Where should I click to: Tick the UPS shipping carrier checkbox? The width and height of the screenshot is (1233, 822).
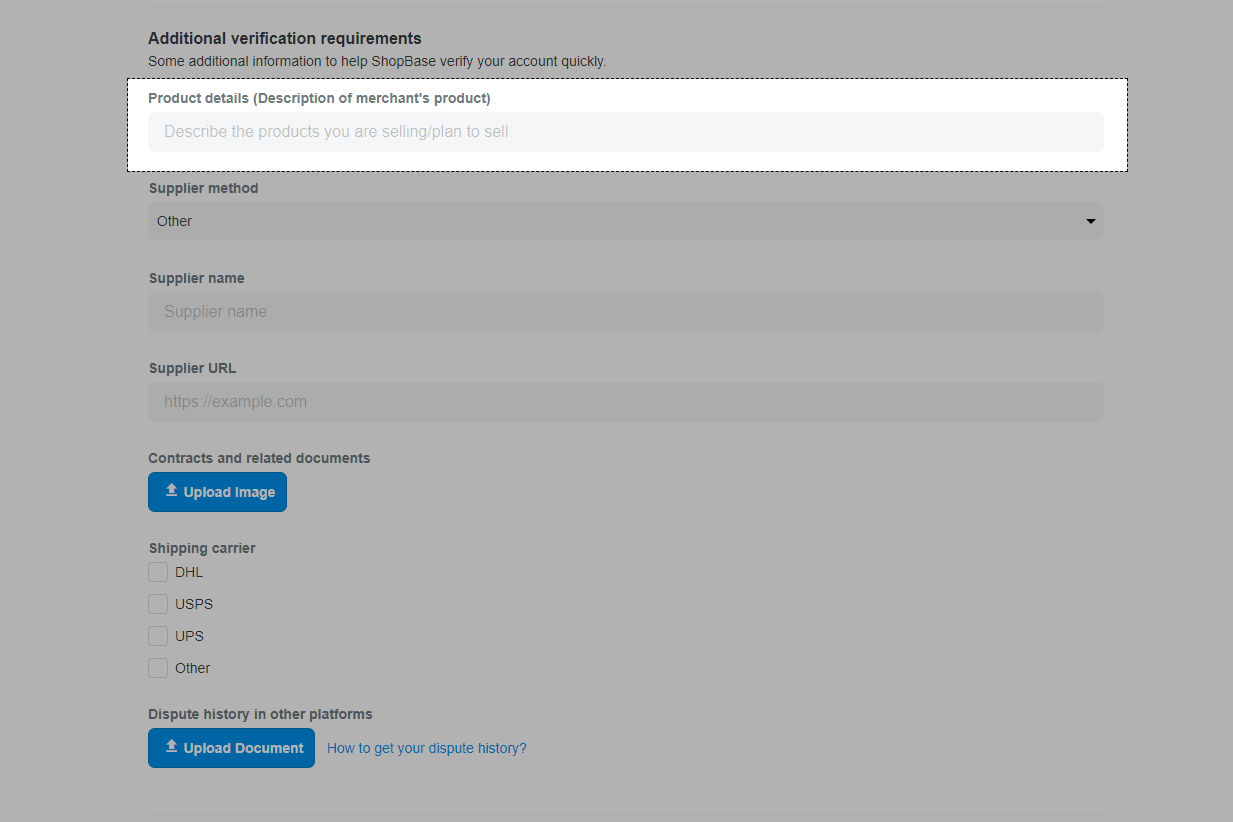coord(158,636)
